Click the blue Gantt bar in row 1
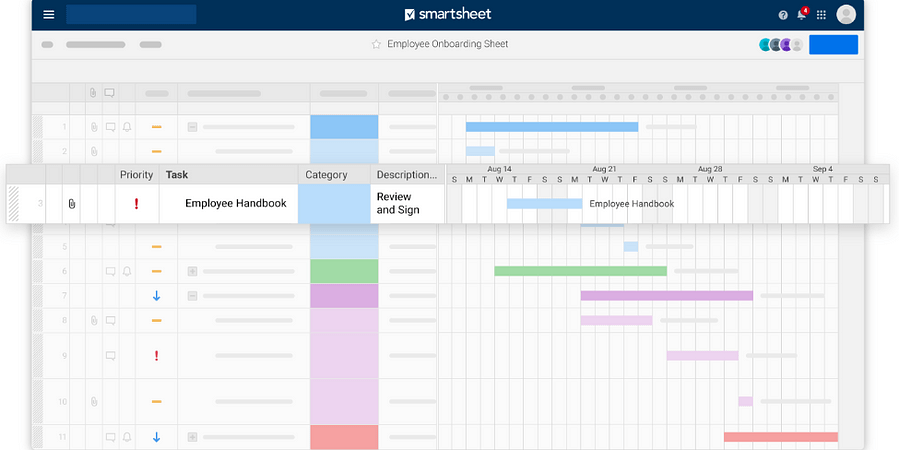The height and width of the screenshot is (450, 899). [x=552, y=127]
